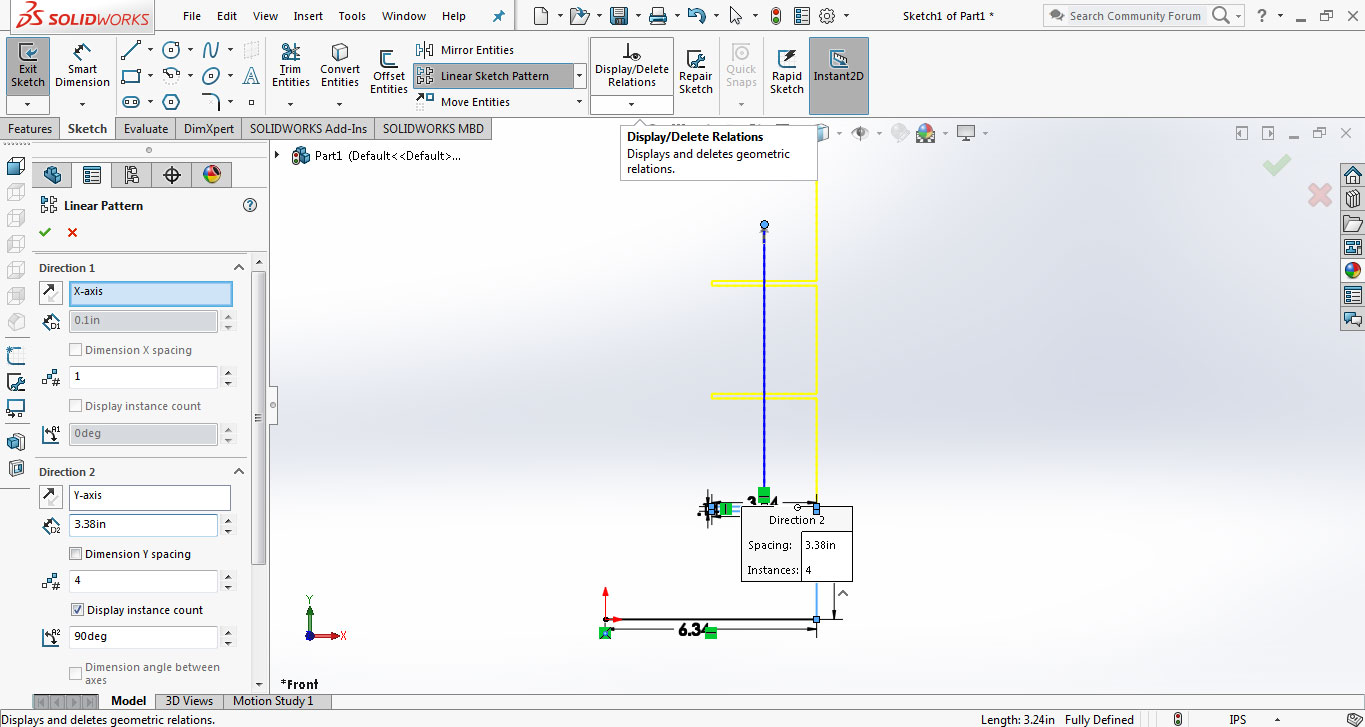
Task: Click the Direction 2 instance count field
Action: [143, 581]
